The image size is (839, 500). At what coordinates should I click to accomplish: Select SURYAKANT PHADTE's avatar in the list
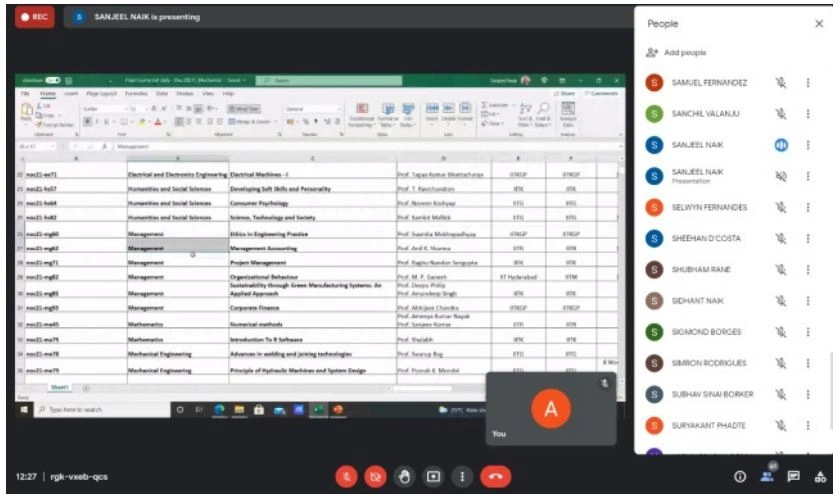(654, 426)
